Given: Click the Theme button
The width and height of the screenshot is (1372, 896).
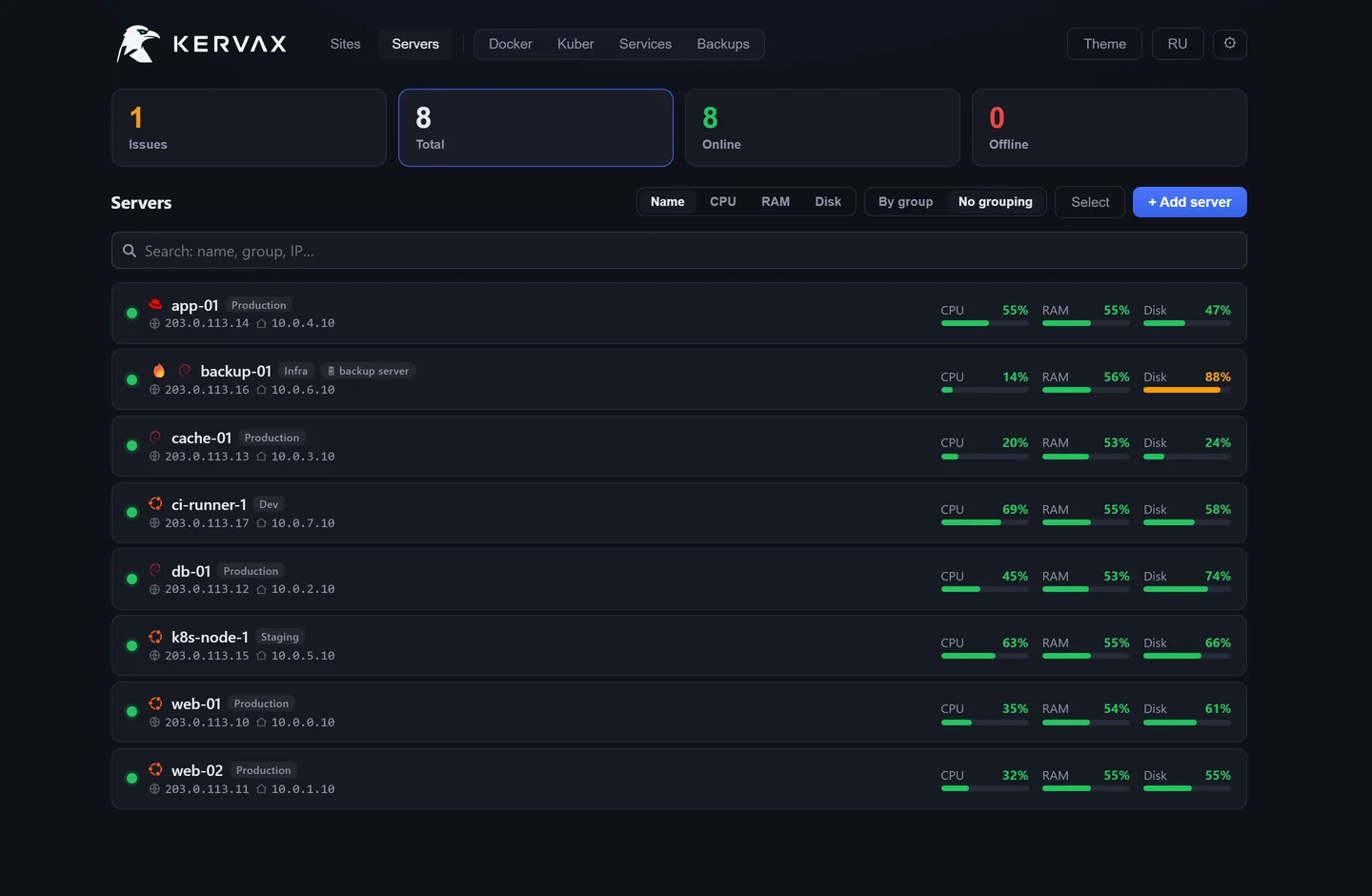Looking at the screenshot, I should (1105, 44).
